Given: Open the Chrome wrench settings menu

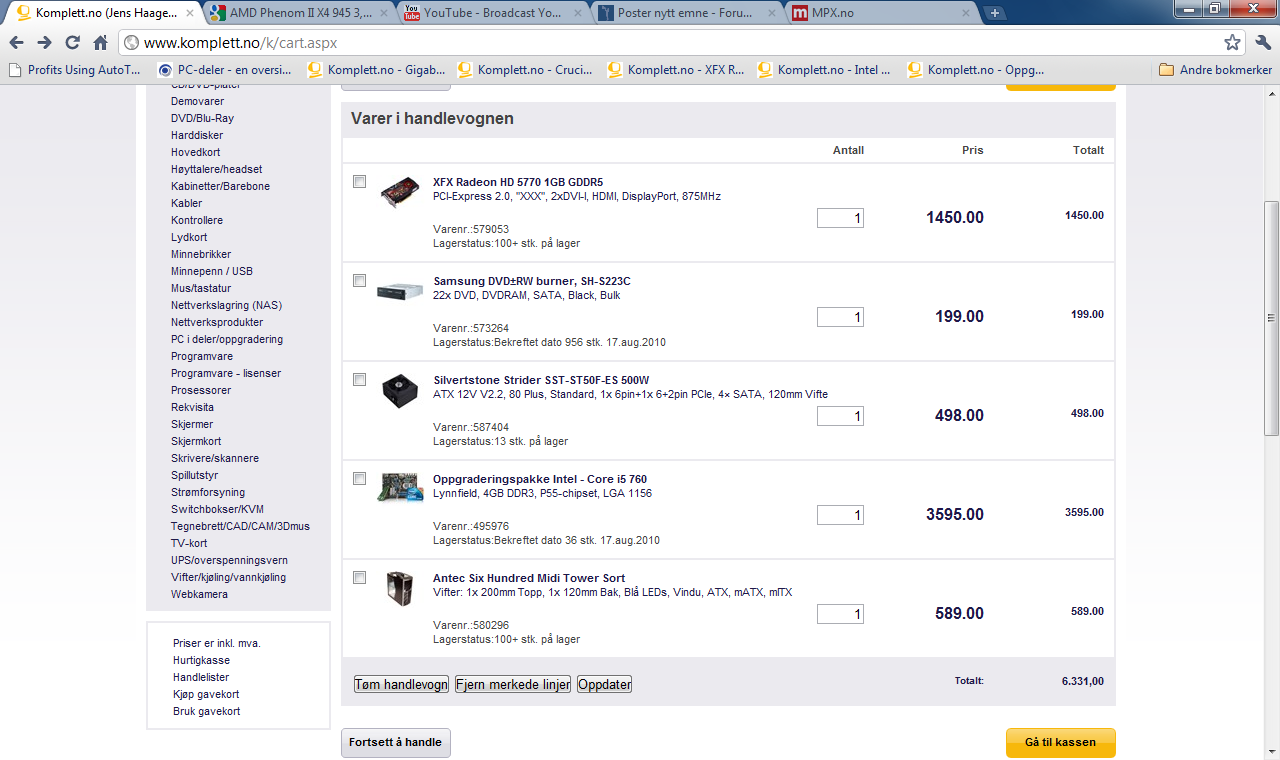Looking at the screenshot, I should click(x=1262, y=42).
